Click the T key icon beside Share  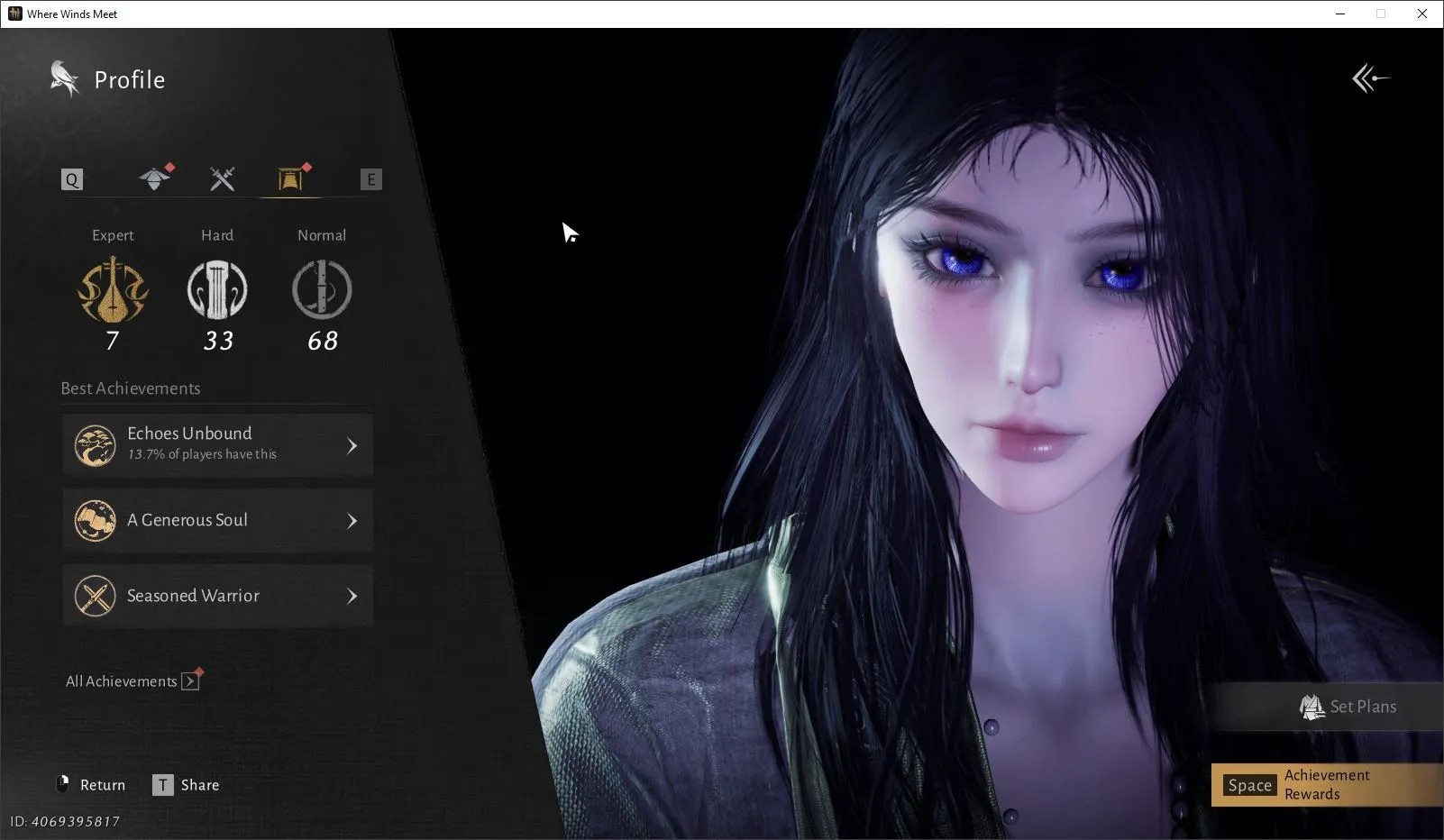coord(162,785)
